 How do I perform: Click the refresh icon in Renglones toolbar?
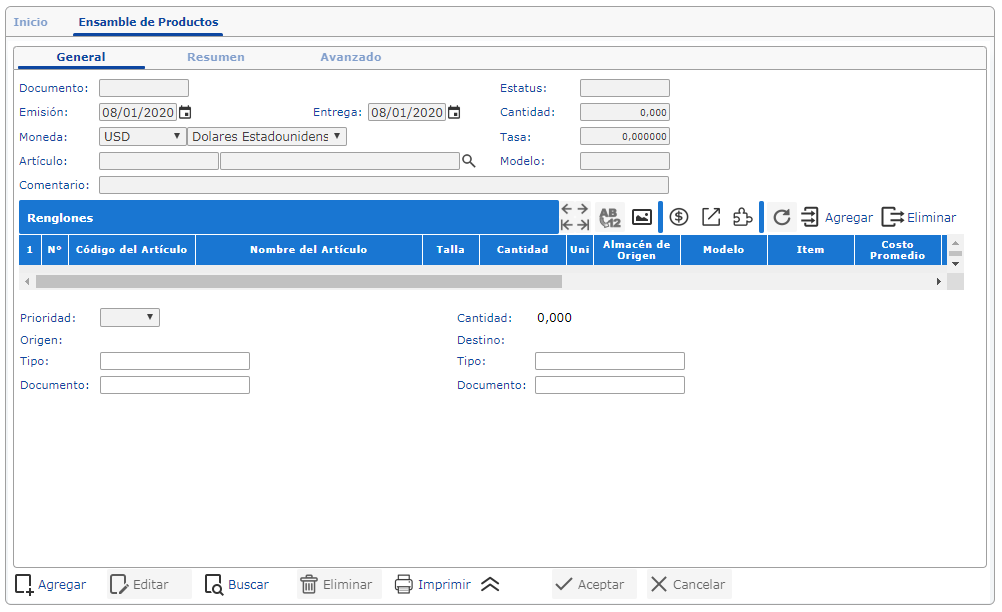coord(782,217)
